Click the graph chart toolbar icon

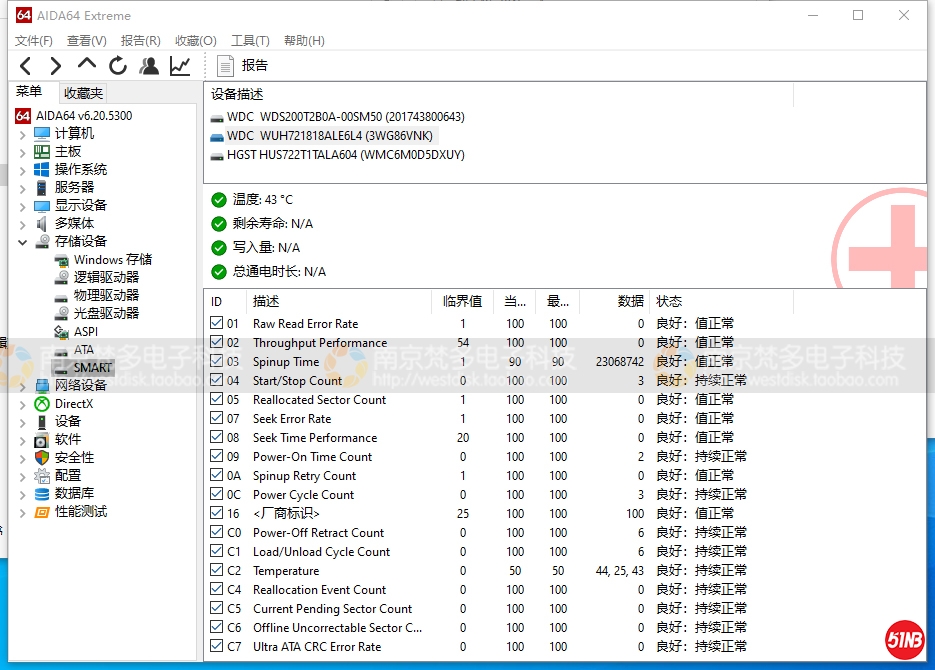[x=180, y=66]
